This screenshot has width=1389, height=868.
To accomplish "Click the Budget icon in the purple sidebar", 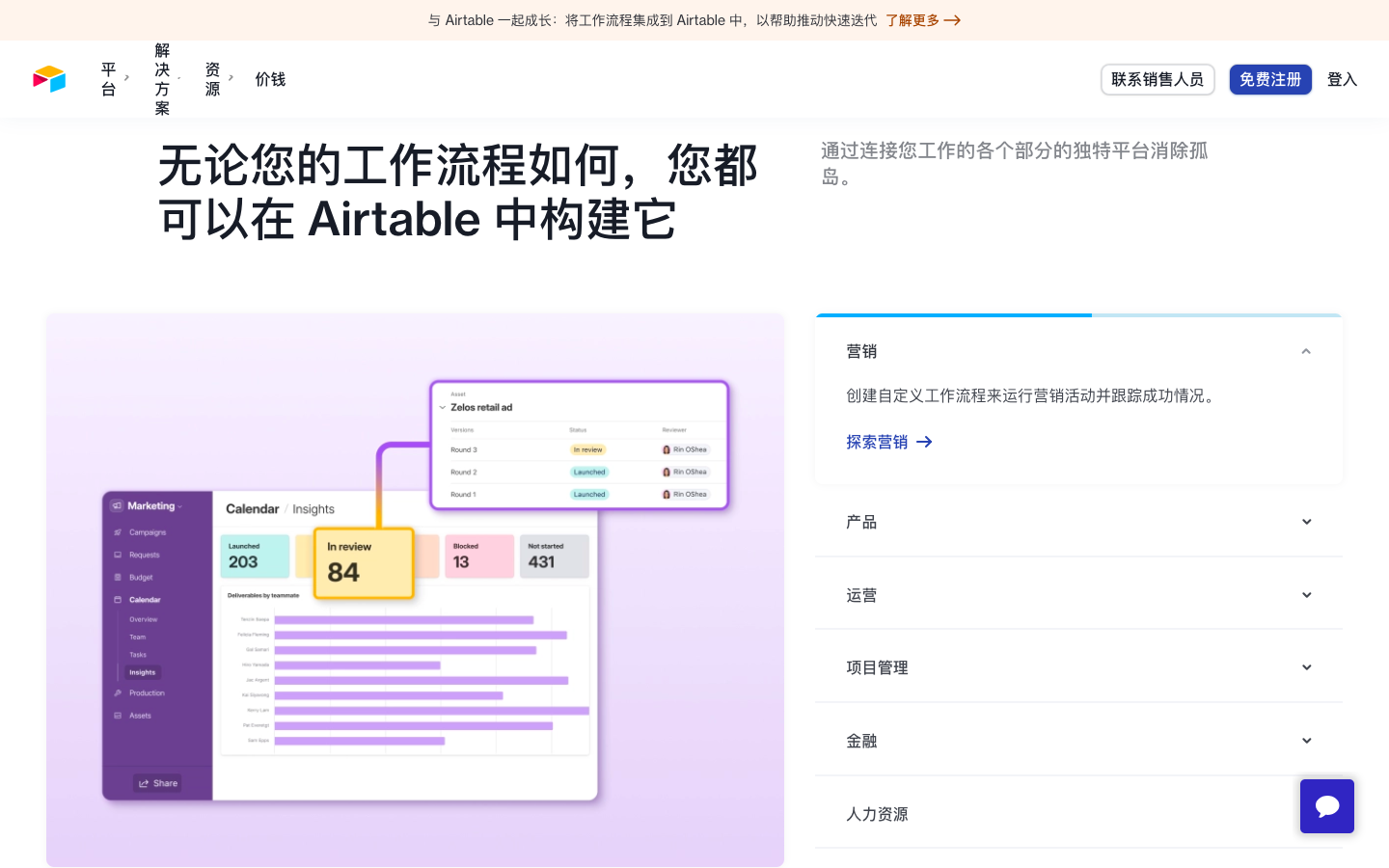I will click(x=117, y=577).
